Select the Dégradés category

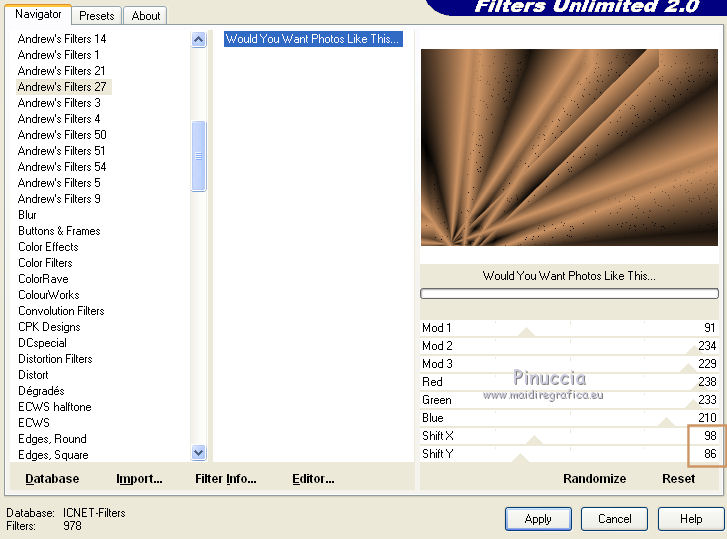[41, 391]
